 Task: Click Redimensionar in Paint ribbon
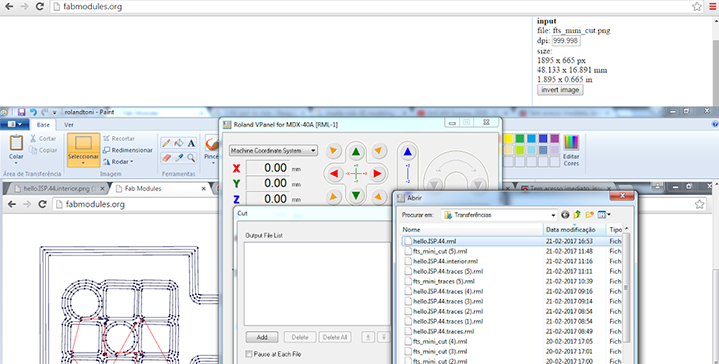coord(127,150)
